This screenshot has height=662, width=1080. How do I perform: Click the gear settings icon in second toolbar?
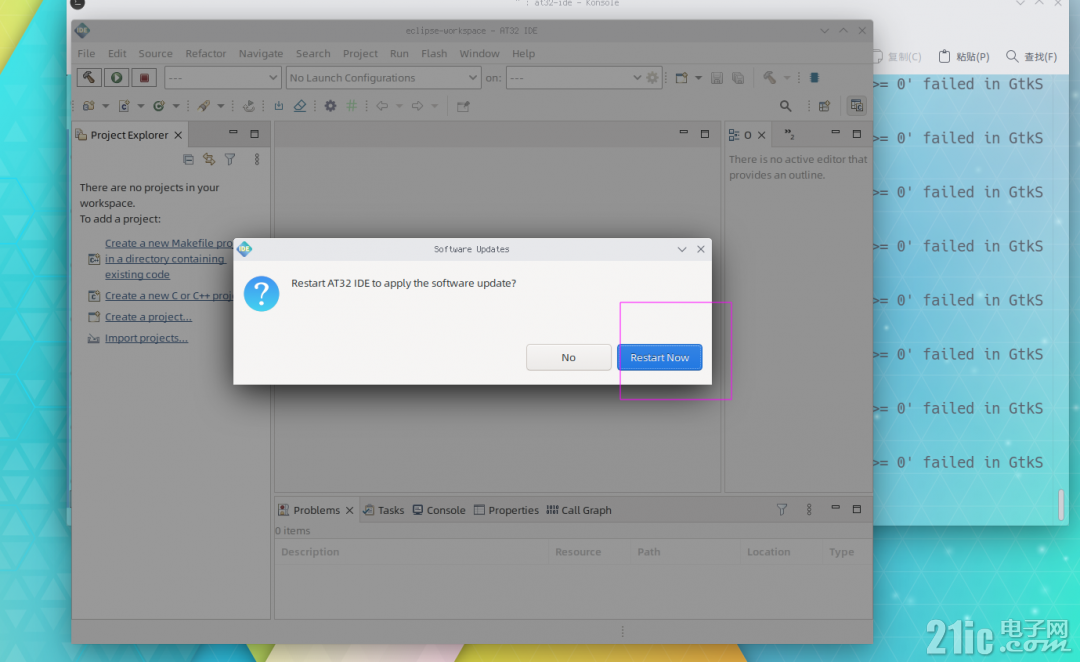[331, 106]
